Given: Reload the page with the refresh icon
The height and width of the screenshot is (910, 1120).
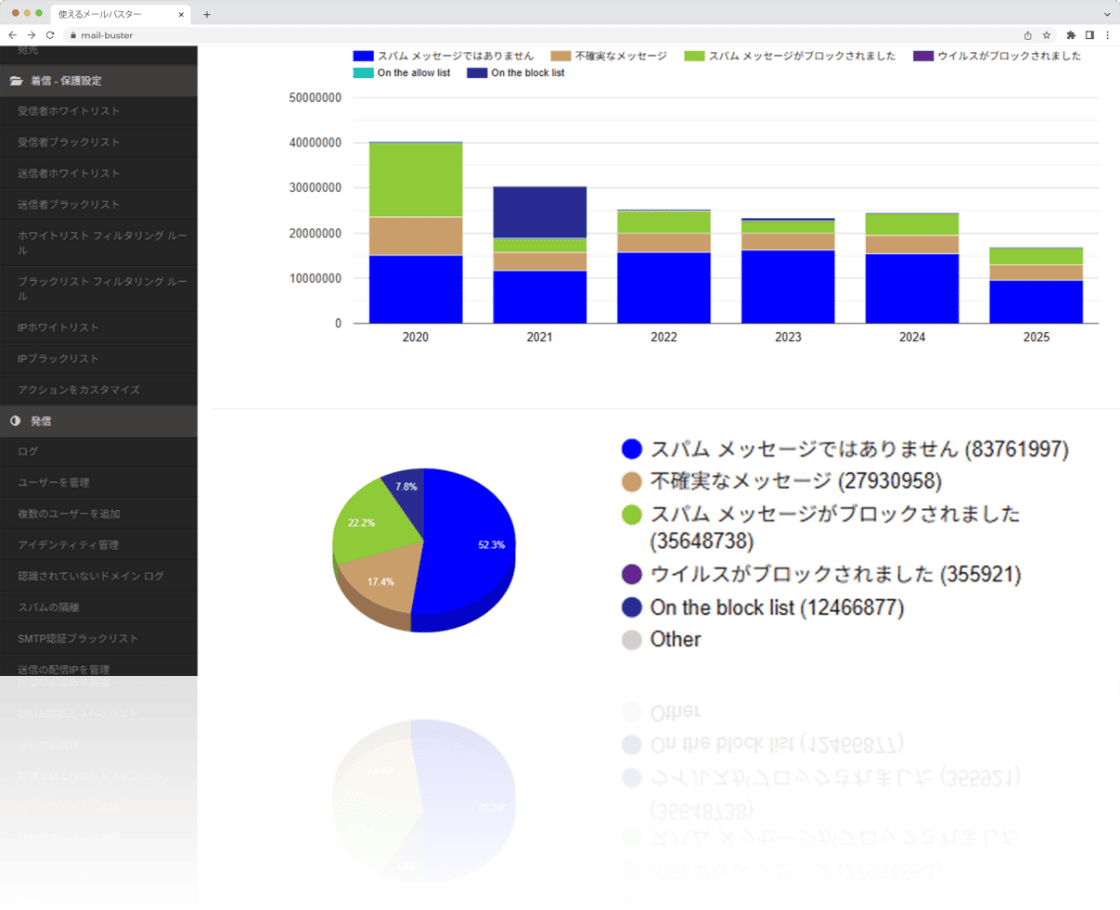Looking at the screenshot, I should click(50, 35).
